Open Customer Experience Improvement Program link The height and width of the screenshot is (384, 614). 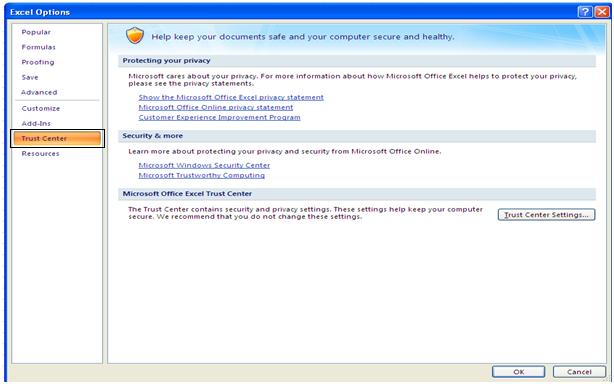click(x=219, y=117)
